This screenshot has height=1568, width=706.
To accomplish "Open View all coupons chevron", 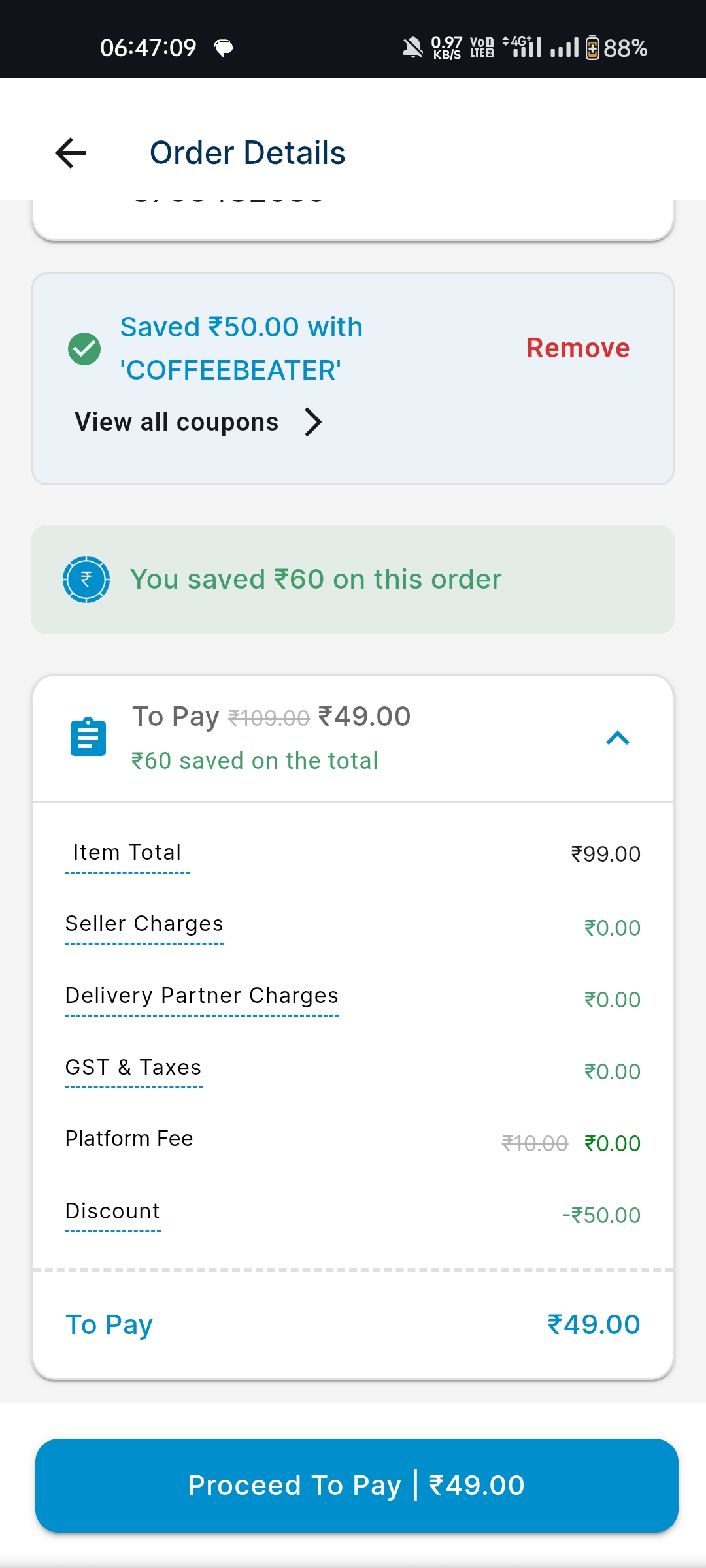I will [x=313, y=422].
